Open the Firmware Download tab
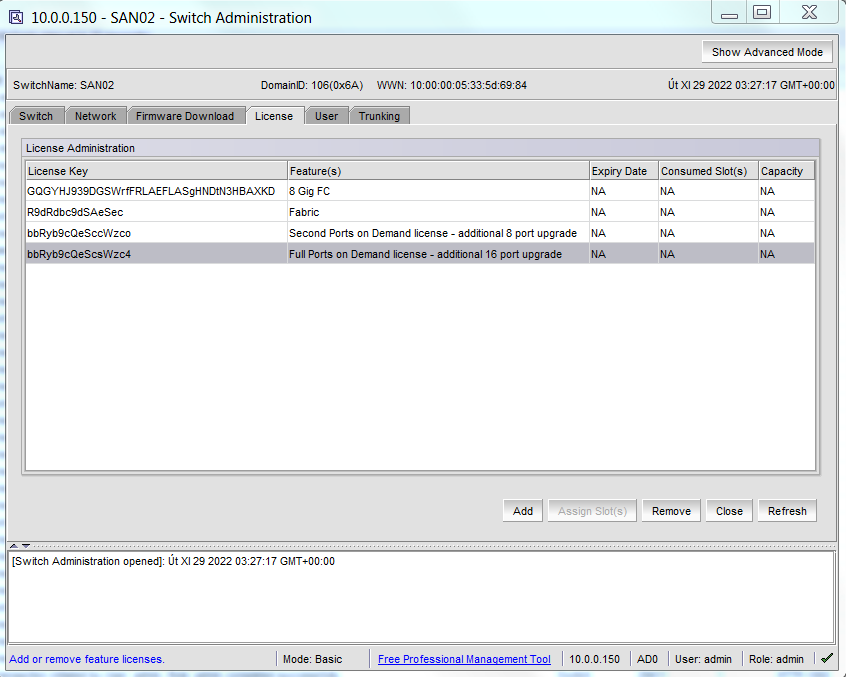This screenshot has height=677, width=846. pos(185,116)
